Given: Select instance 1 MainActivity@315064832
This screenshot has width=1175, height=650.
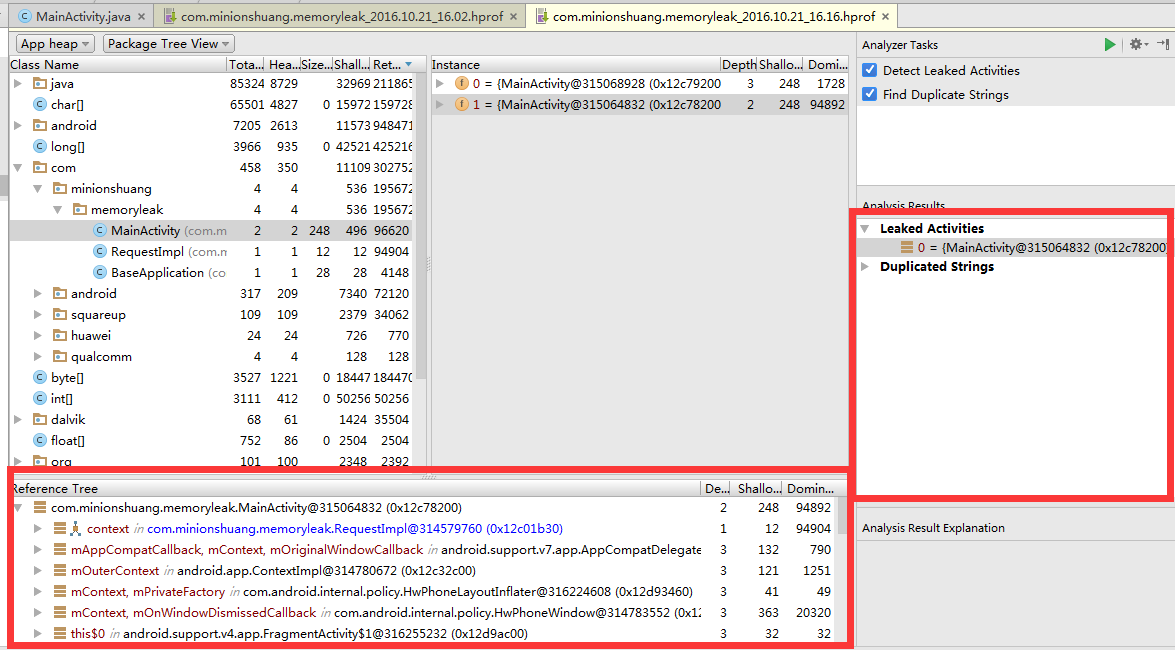Looking at the screenshot, I should coord(640,105).
